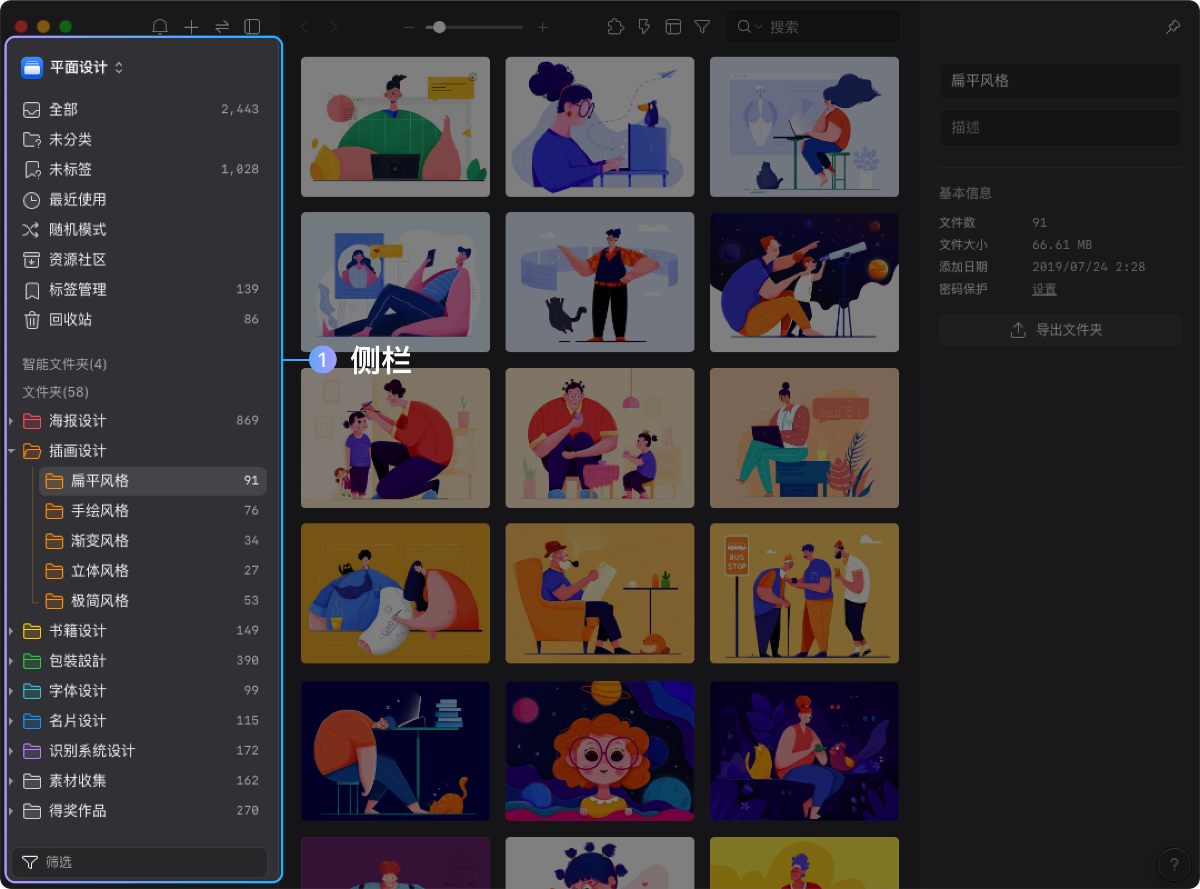Click the shuffle icon for 随机模式
This screenshot has height=889, width=1200.
[x=32, y=229]
